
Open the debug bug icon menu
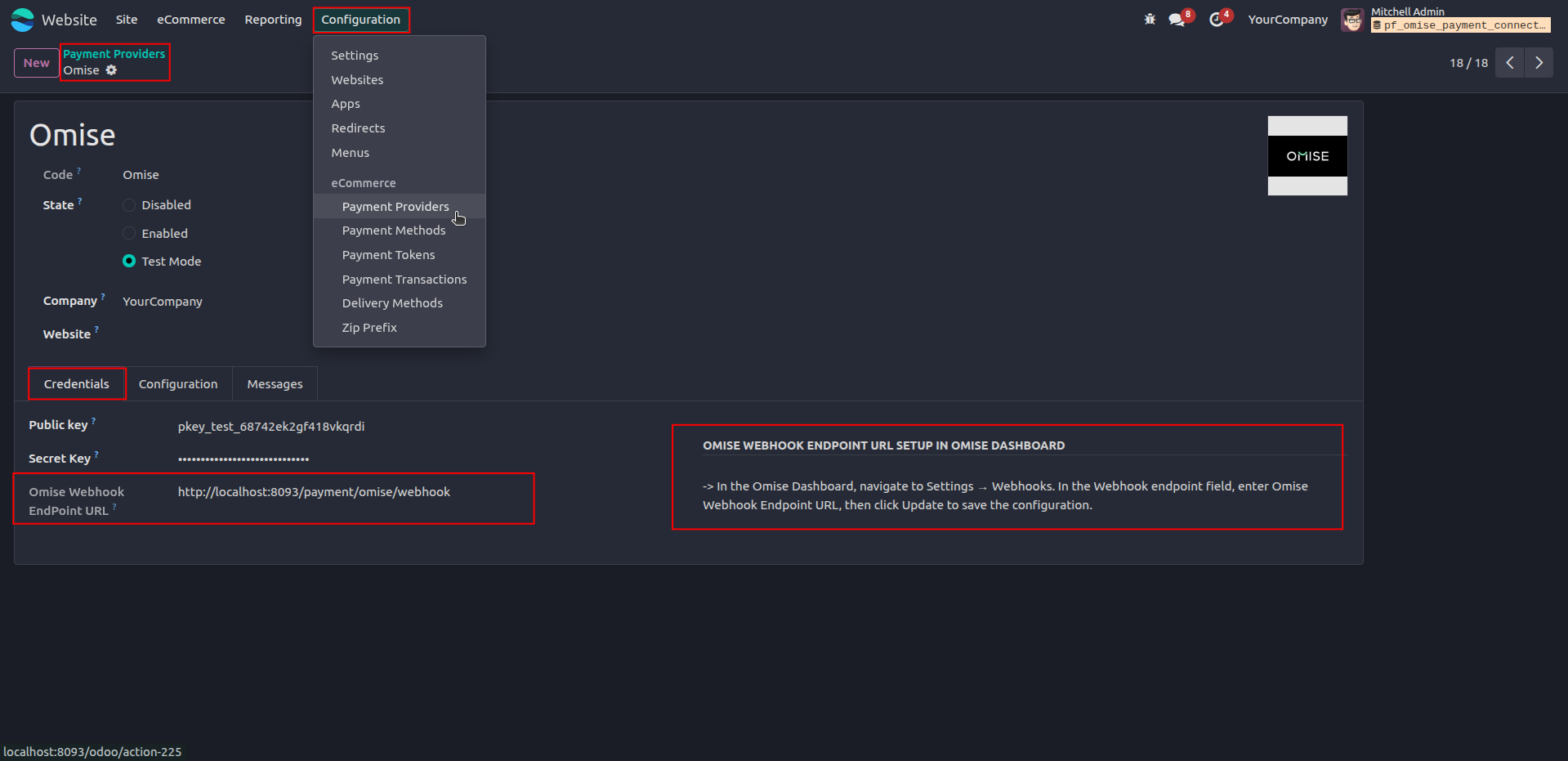pos(1150,20)
